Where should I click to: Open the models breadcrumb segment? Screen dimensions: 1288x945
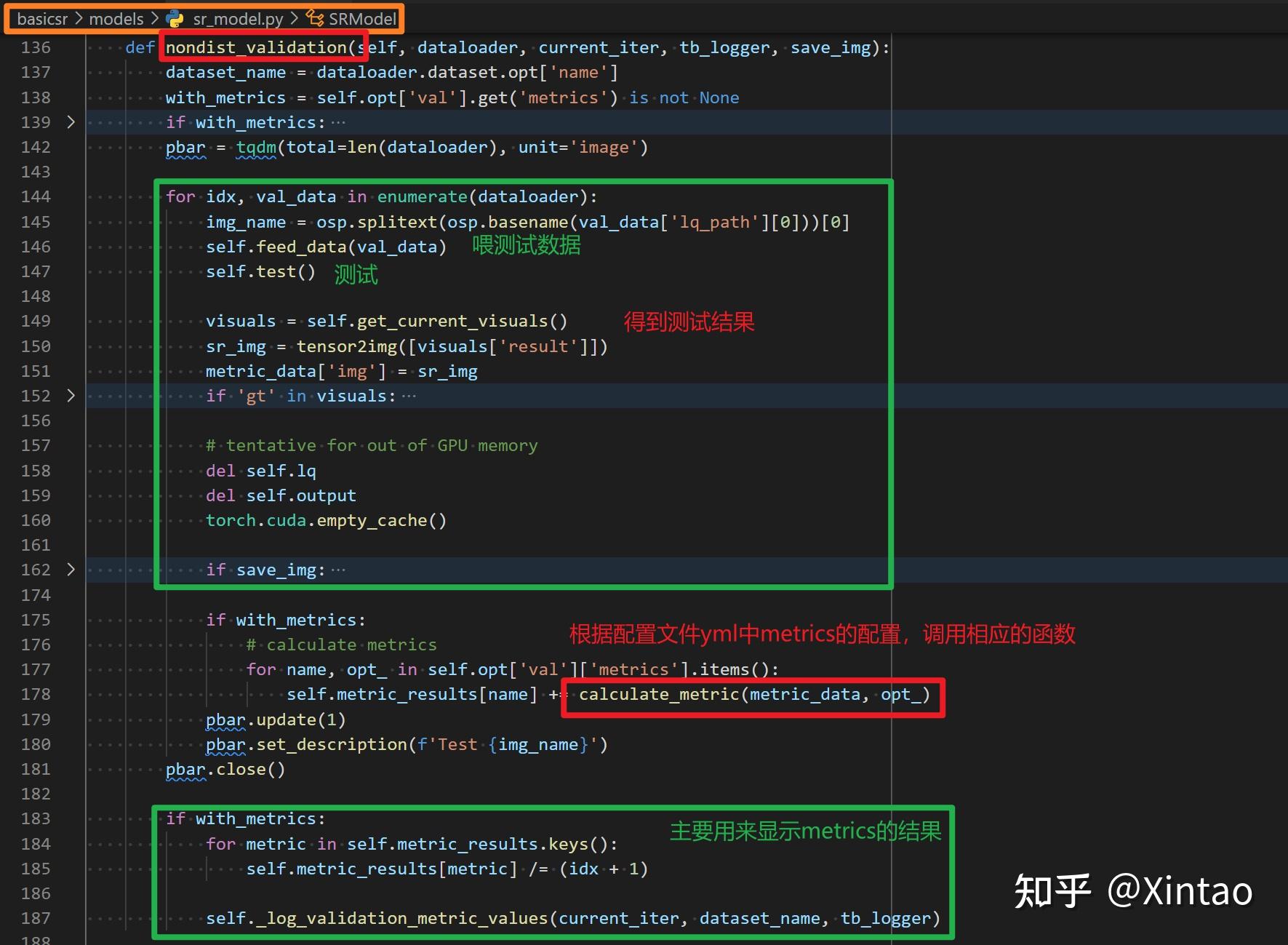(x=116, y=19)
